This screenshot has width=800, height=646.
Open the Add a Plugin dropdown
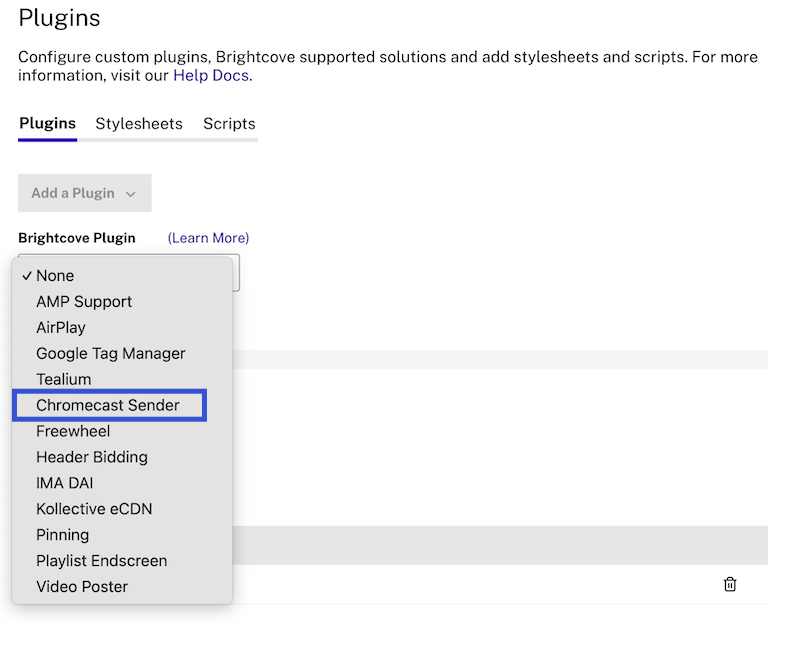pos(84,193)
